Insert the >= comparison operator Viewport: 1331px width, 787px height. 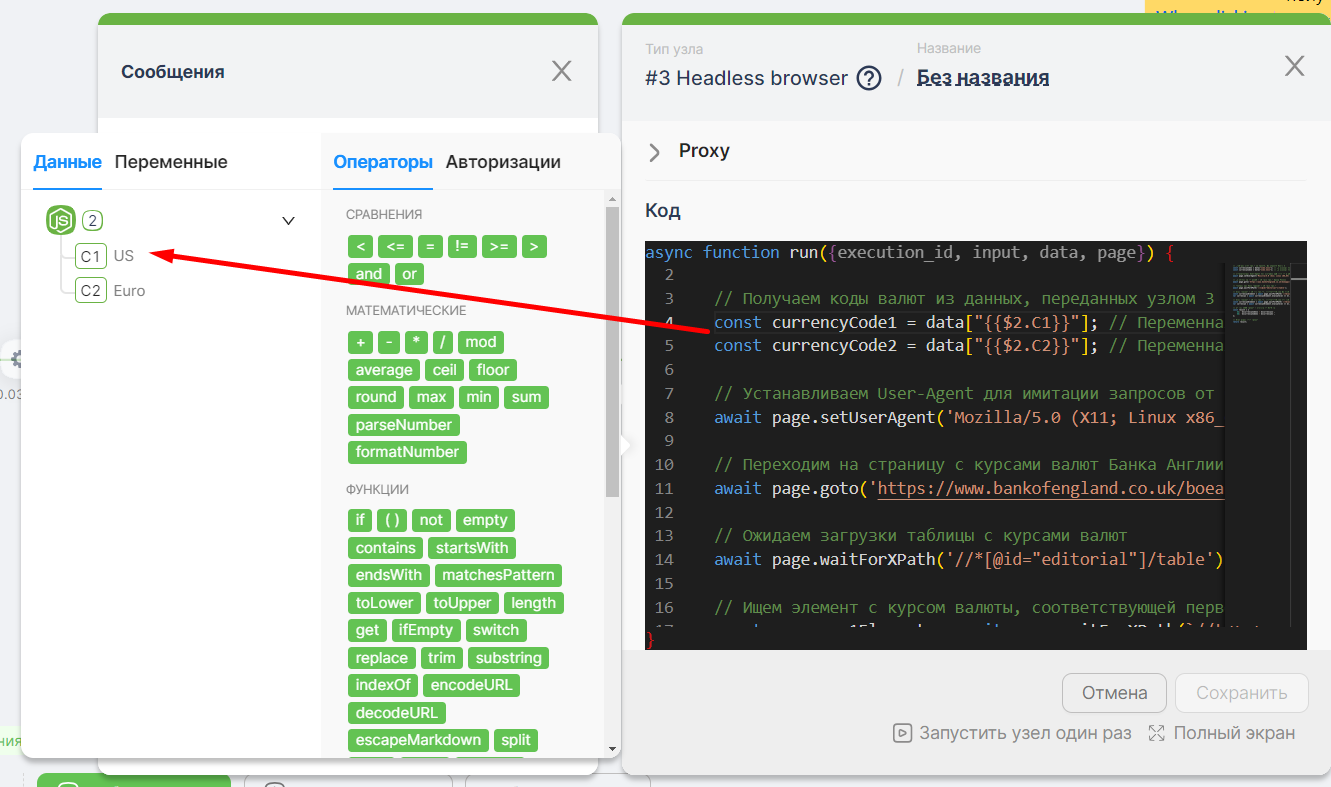point(499,247)
